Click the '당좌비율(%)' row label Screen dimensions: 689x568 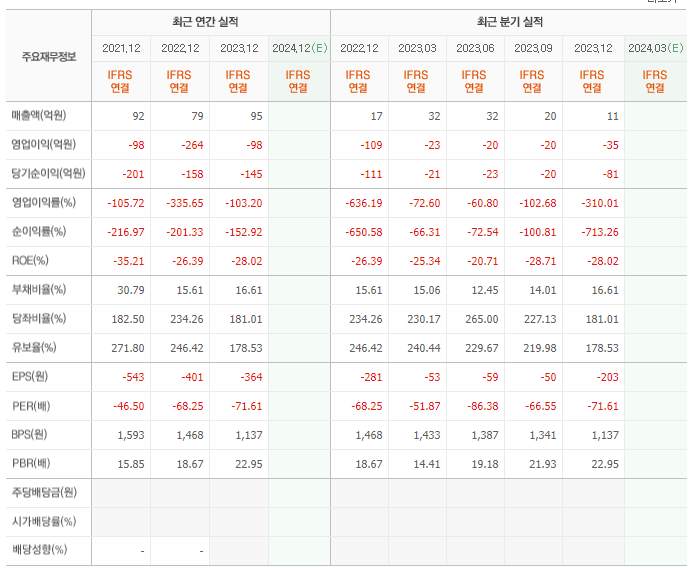tap(39, 318)
